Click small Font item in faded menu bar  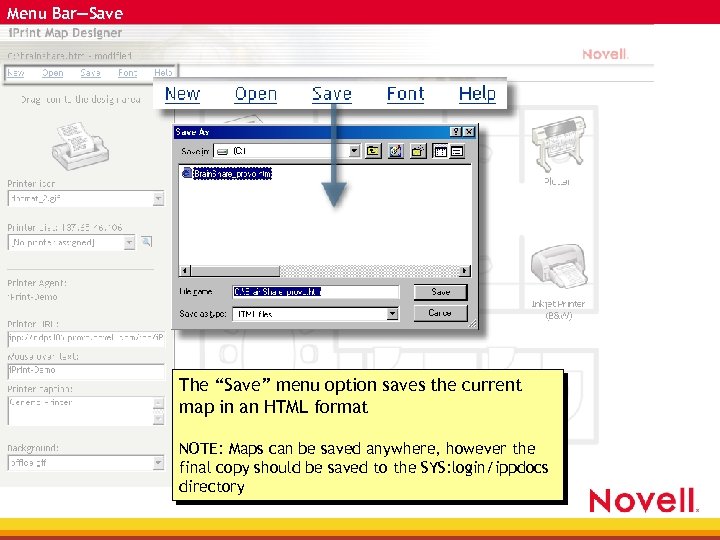[x=127, y=73]
